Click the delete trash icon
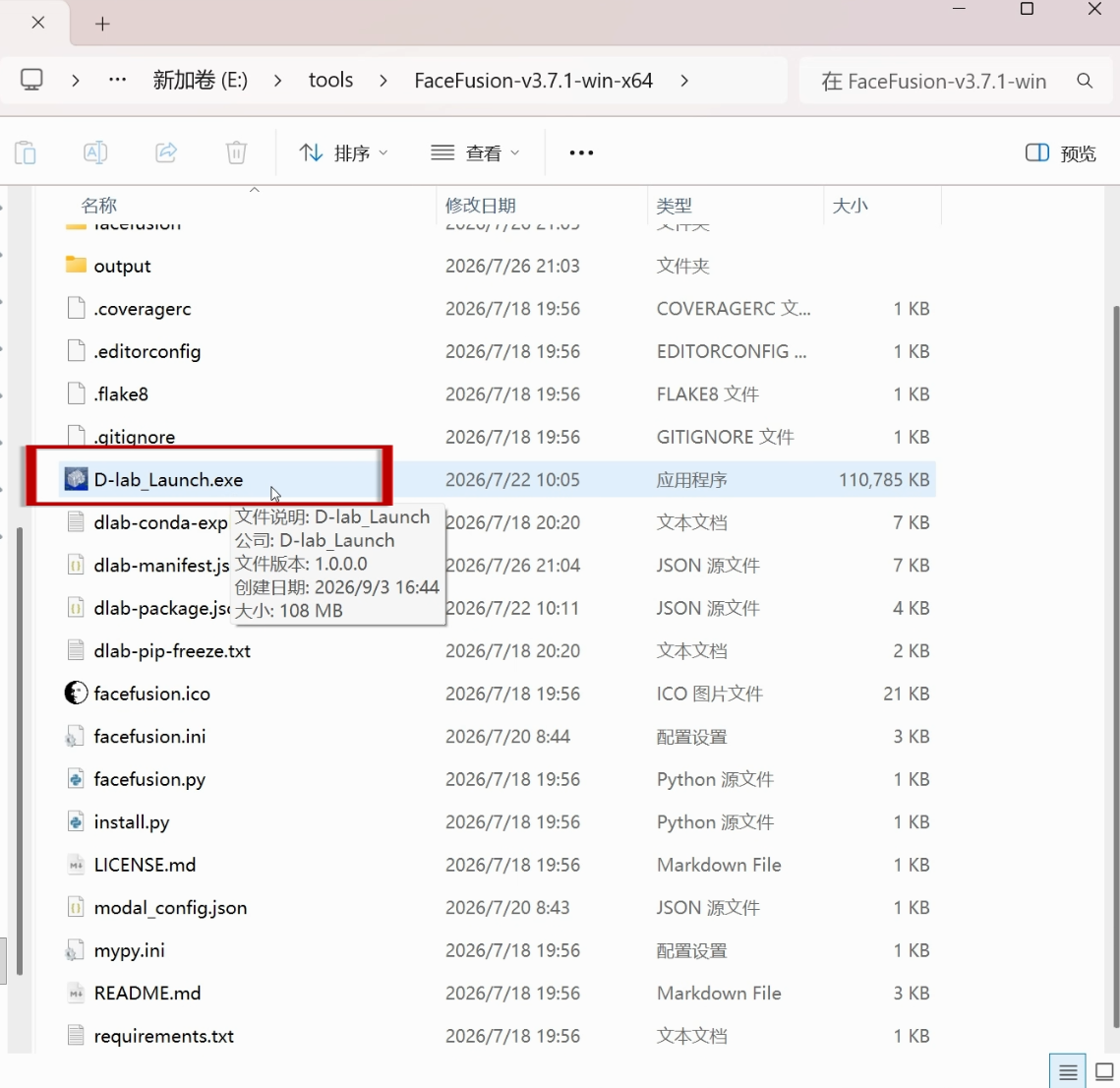The width and height of the screenshot is (1120, 1088). click(236, 152)
